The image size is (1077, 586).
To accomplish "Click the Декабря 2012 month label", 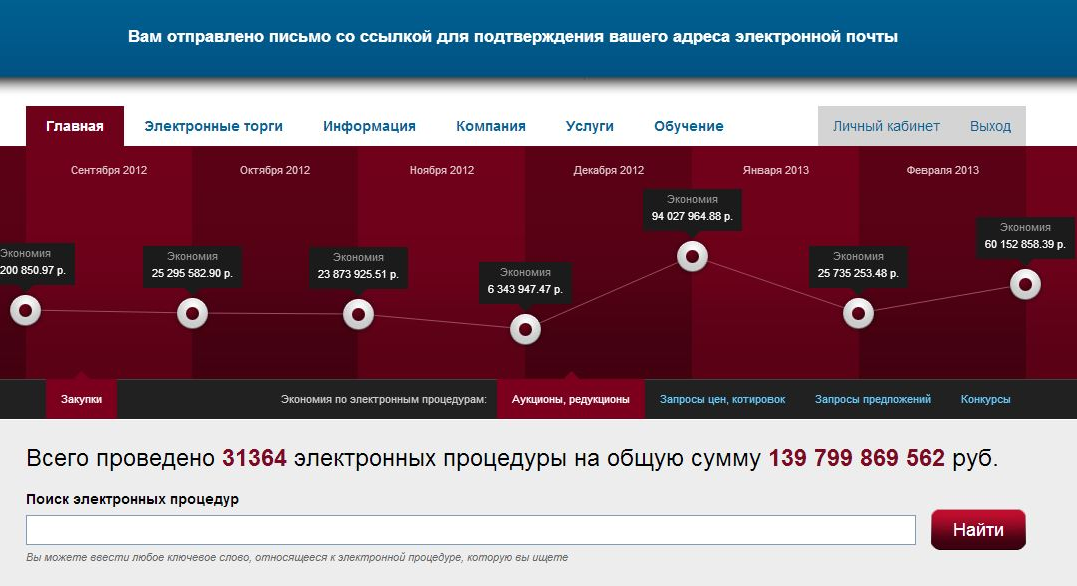I will point(609,170).
